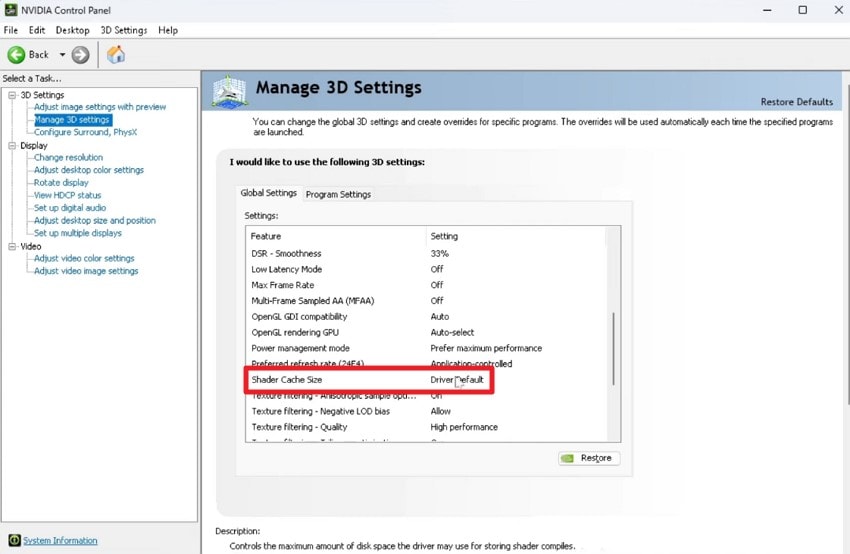Maximize the NVIDIA Control Panel window

click(803, 10)
